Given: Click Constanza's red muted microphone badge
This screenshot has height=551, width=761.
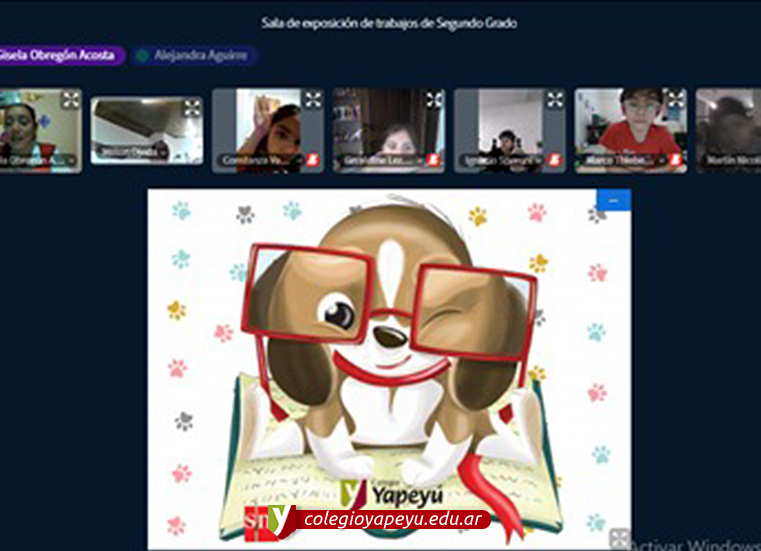Looking at the screenshot, I should point(311,160).
